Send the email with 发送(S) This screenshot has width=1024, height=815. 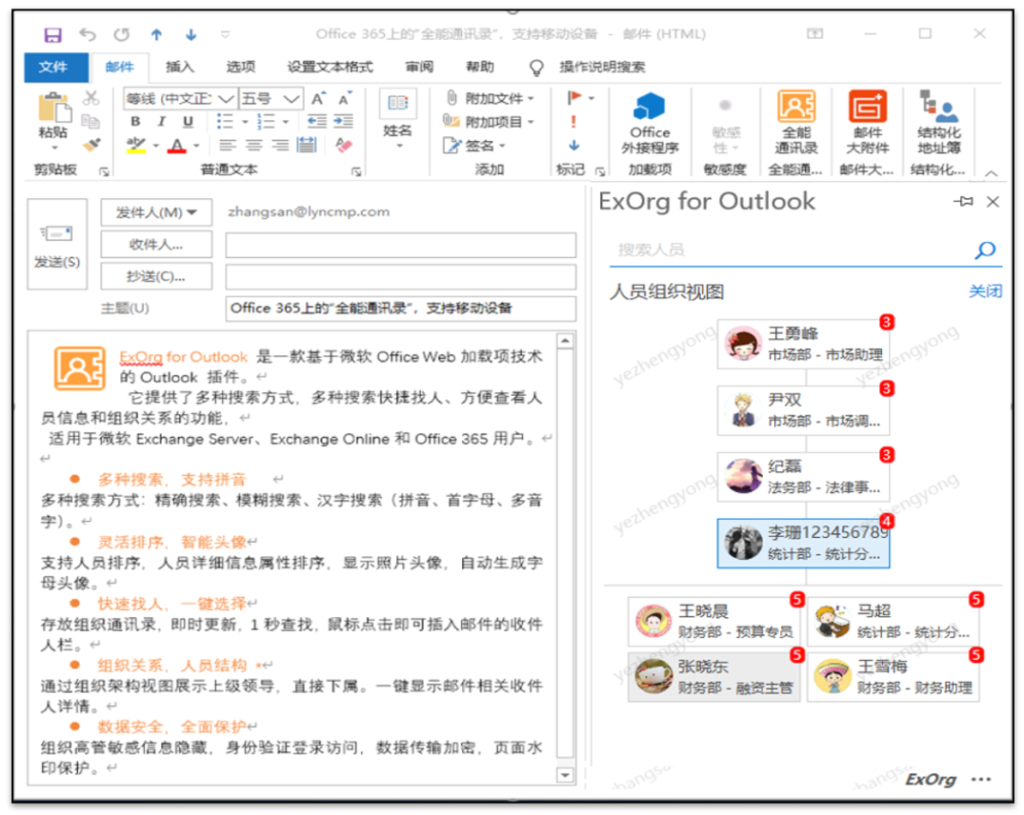pyautogui.click(x=57, y=244)
